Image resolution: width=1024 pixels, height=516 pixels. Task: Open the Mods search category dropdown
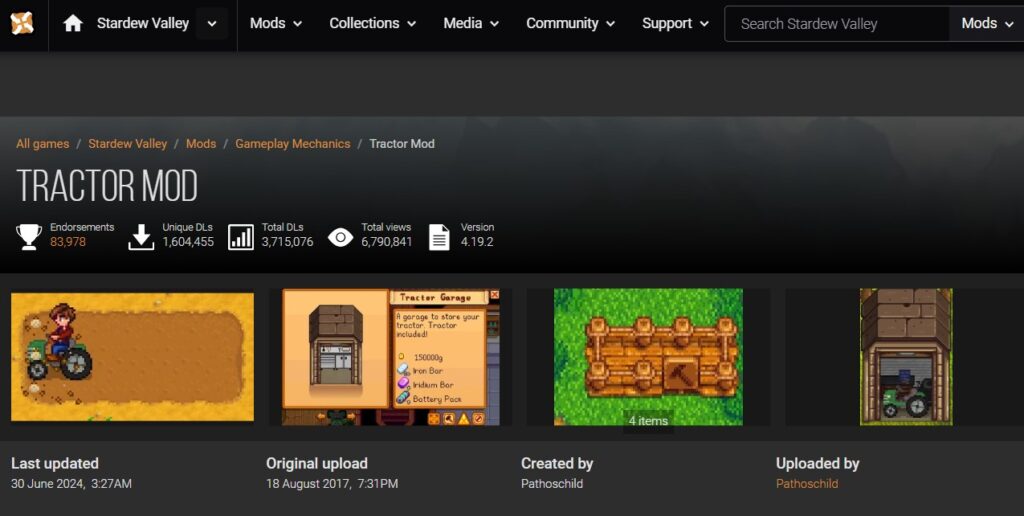point(986,24)
